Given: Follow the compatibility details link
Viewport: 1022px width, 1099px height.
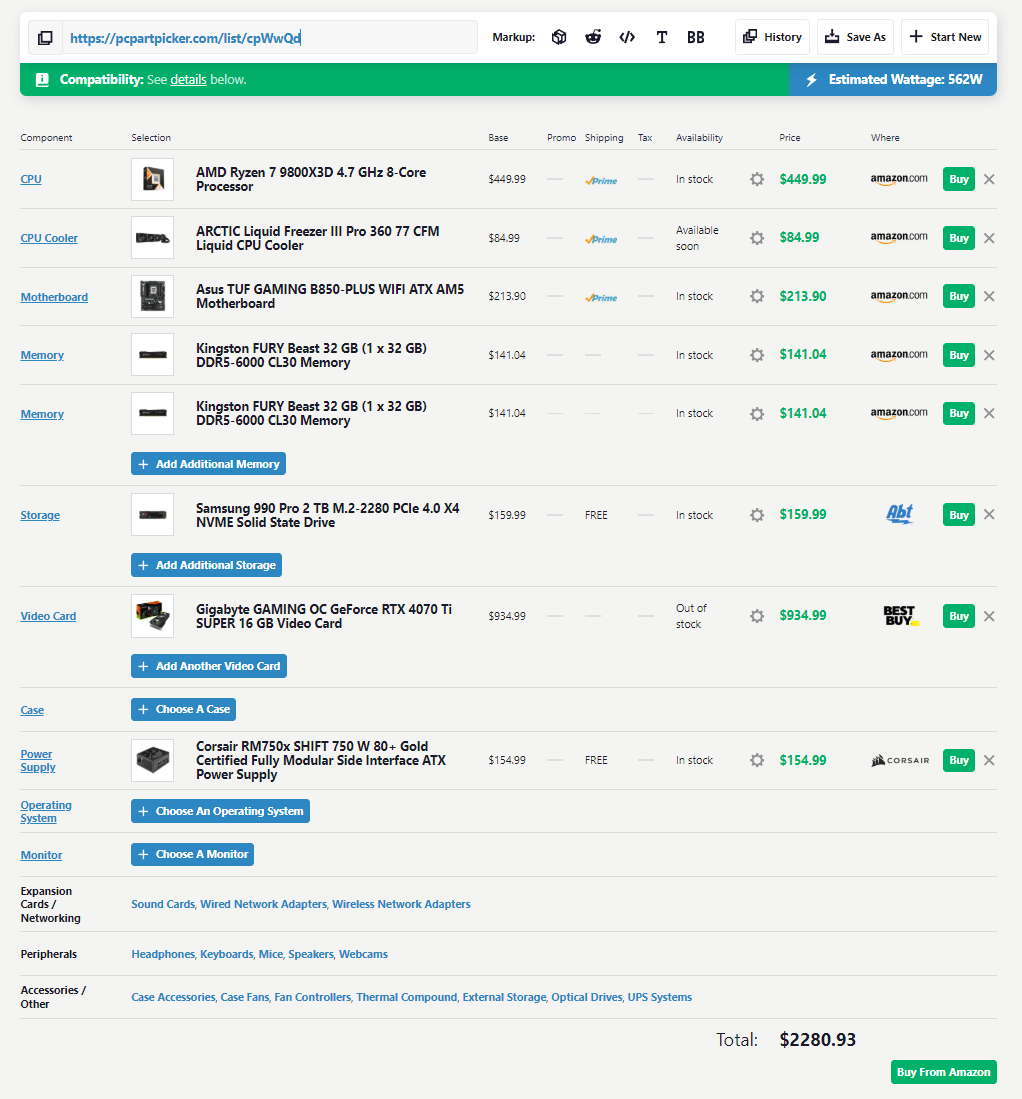Looking at the screenshot, I should [x=189, y=80].
